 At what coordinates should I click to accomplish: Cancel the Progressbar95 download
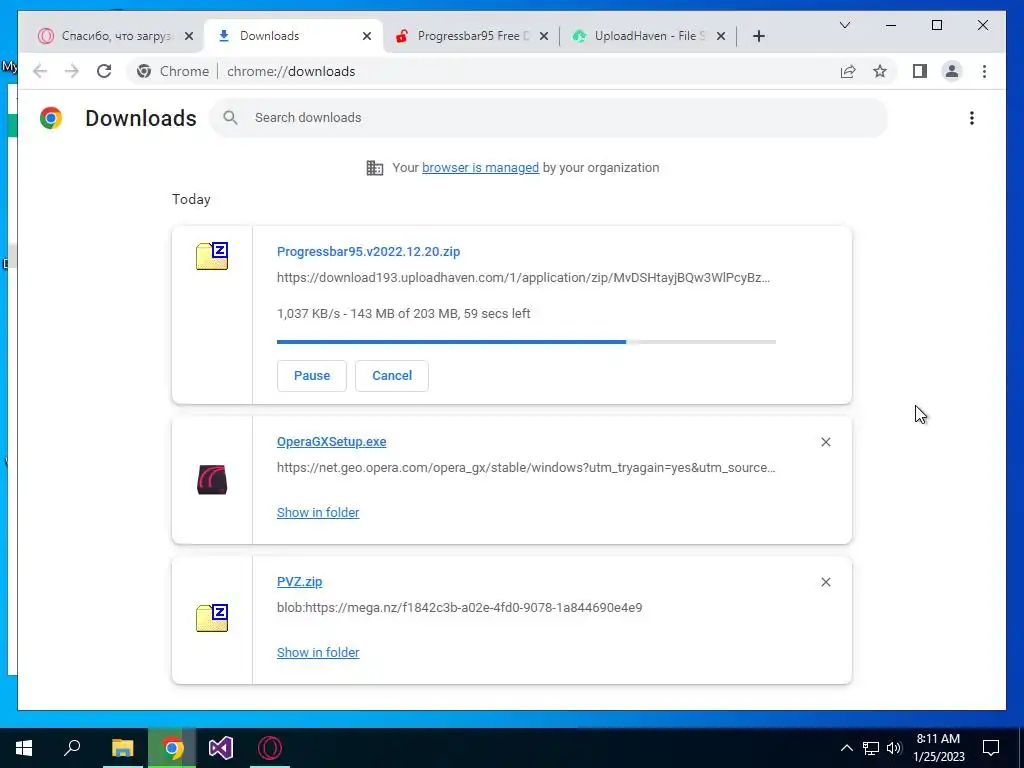392,376
